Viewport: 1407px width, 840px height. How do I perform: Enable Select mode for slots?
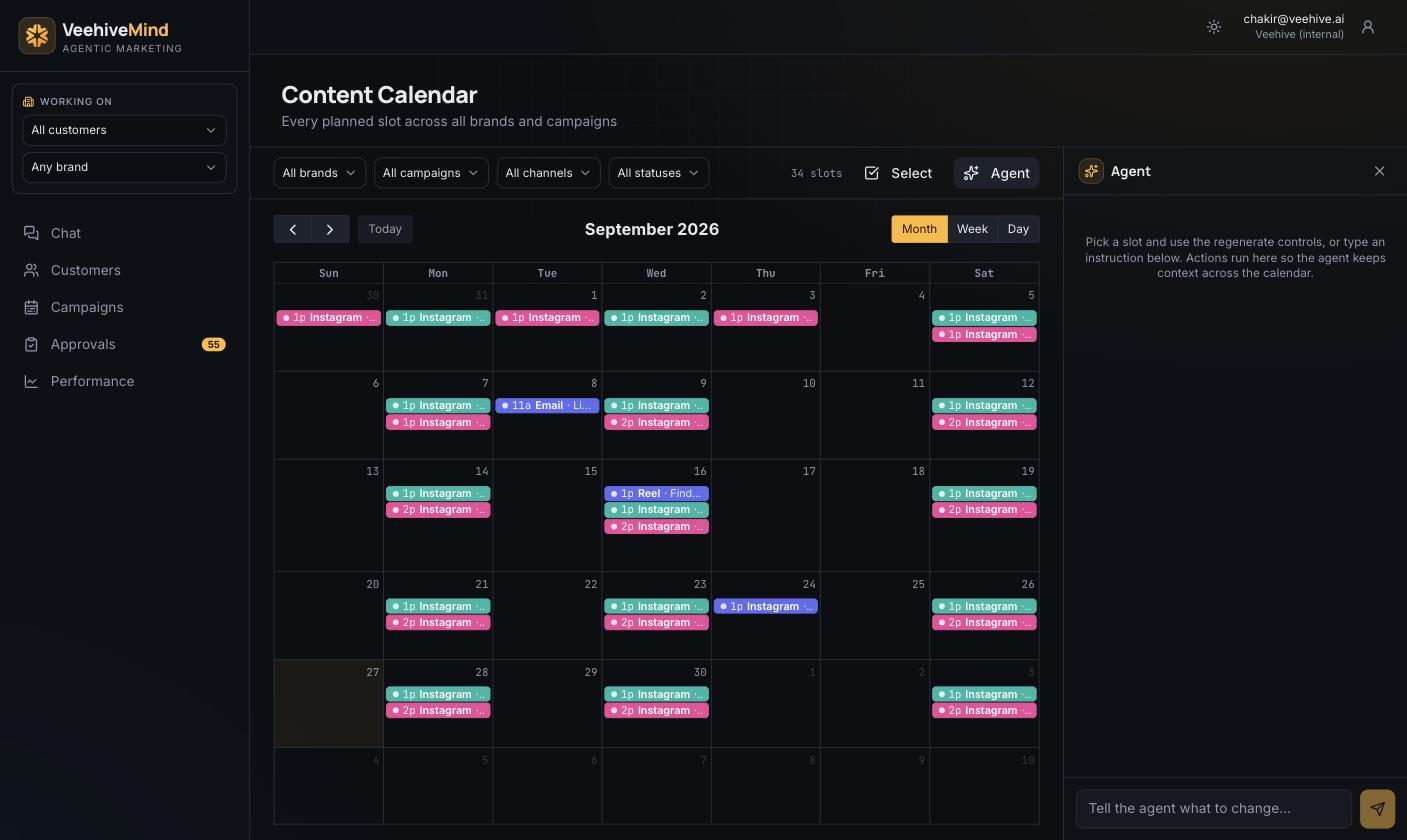pyautogui.click(x=898, y=173)
